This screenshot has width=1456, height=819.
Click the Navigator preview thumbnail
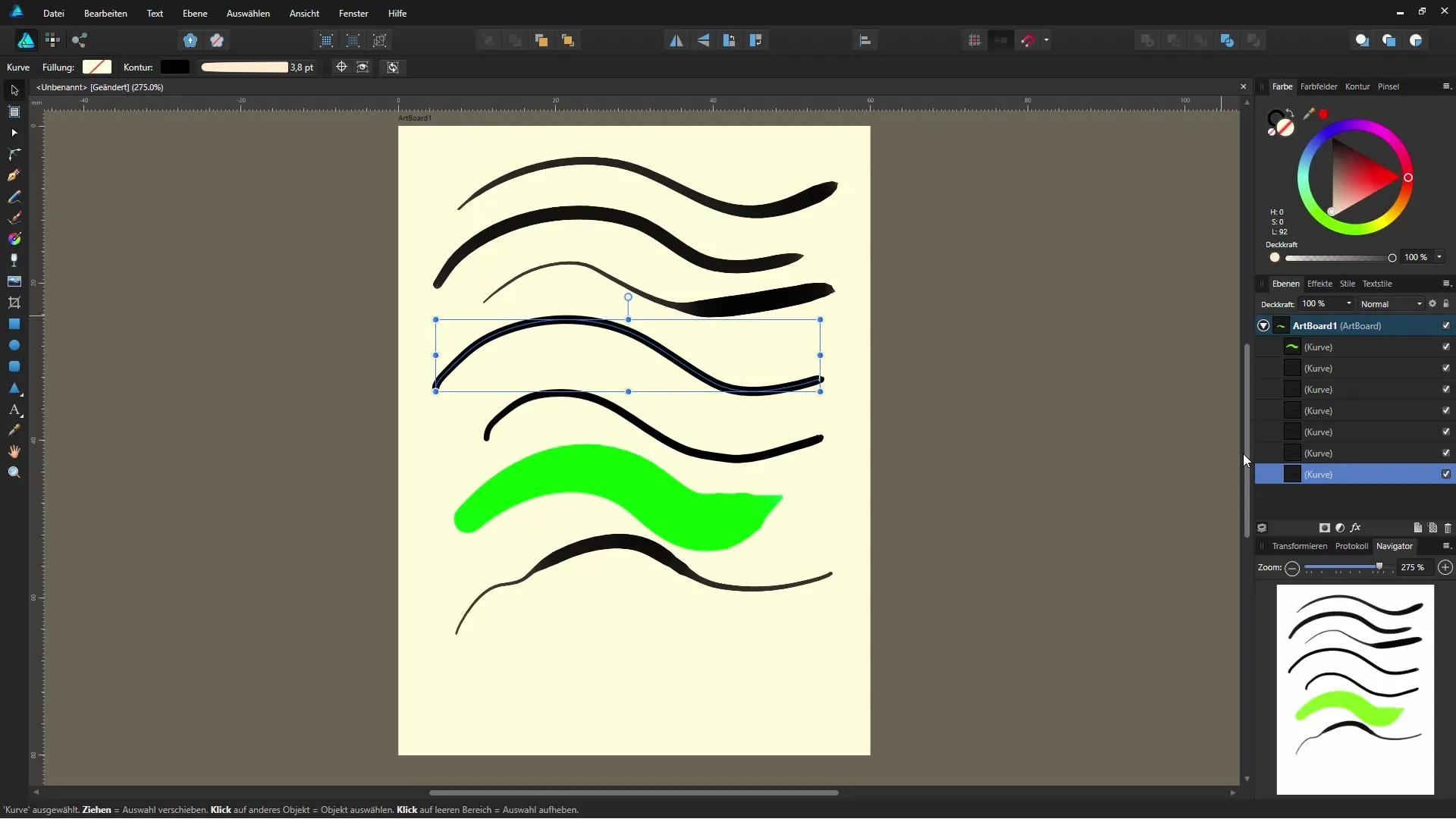click(x=1355, y=689)
